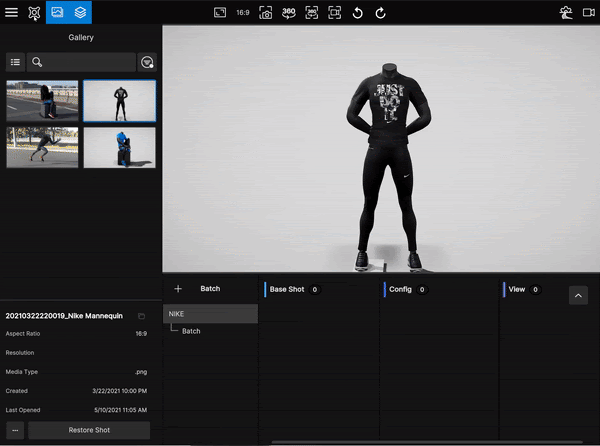Collapse the batch panel with chevron
The width and height of the screenshot is (600, 446).
coord(578,295)
